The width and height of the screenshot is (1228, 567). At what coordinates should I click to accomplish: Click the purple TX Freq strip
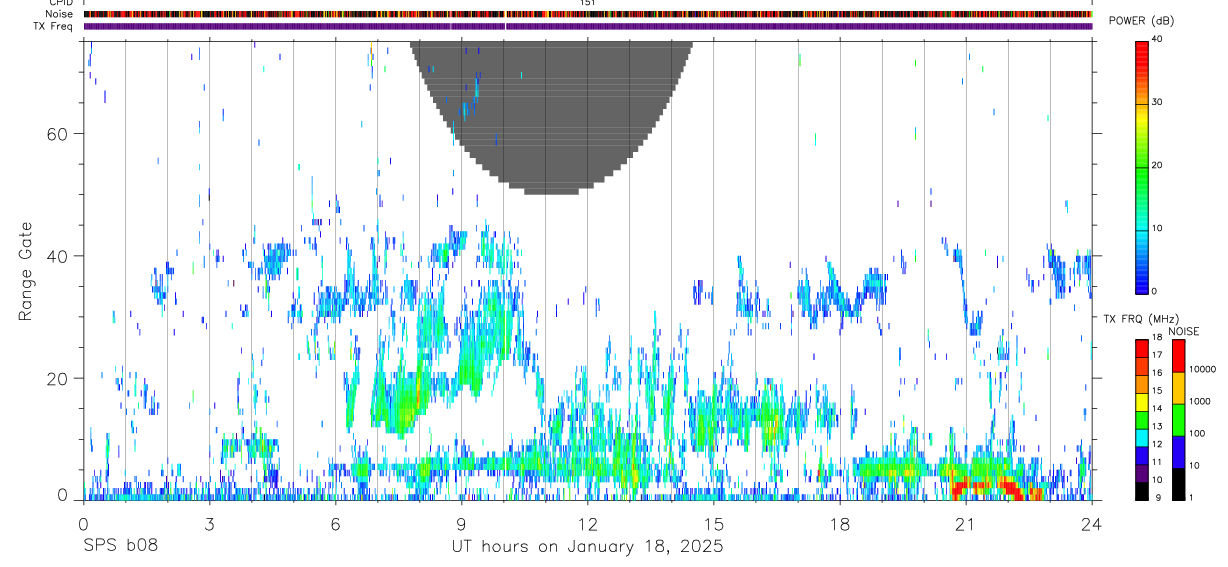tap(588, 26)
